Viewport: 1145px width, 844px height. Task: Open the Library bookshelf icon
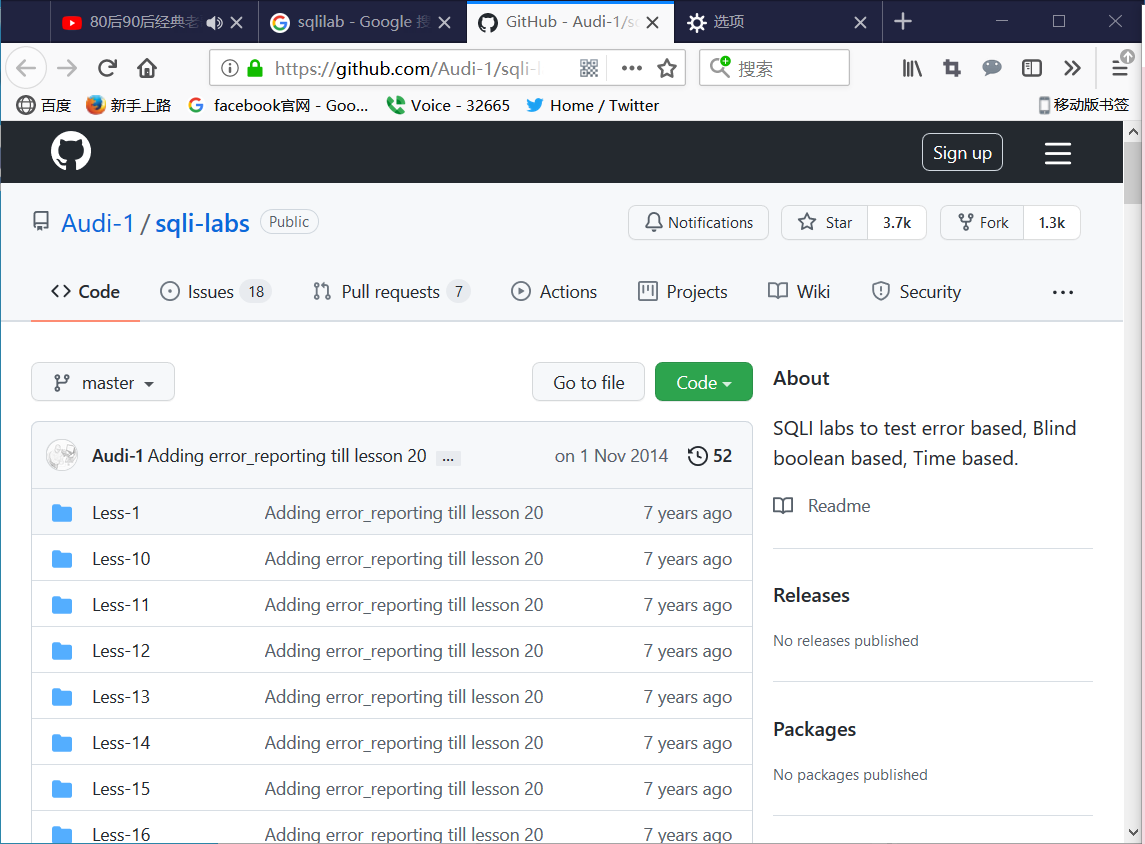(911, 69)
